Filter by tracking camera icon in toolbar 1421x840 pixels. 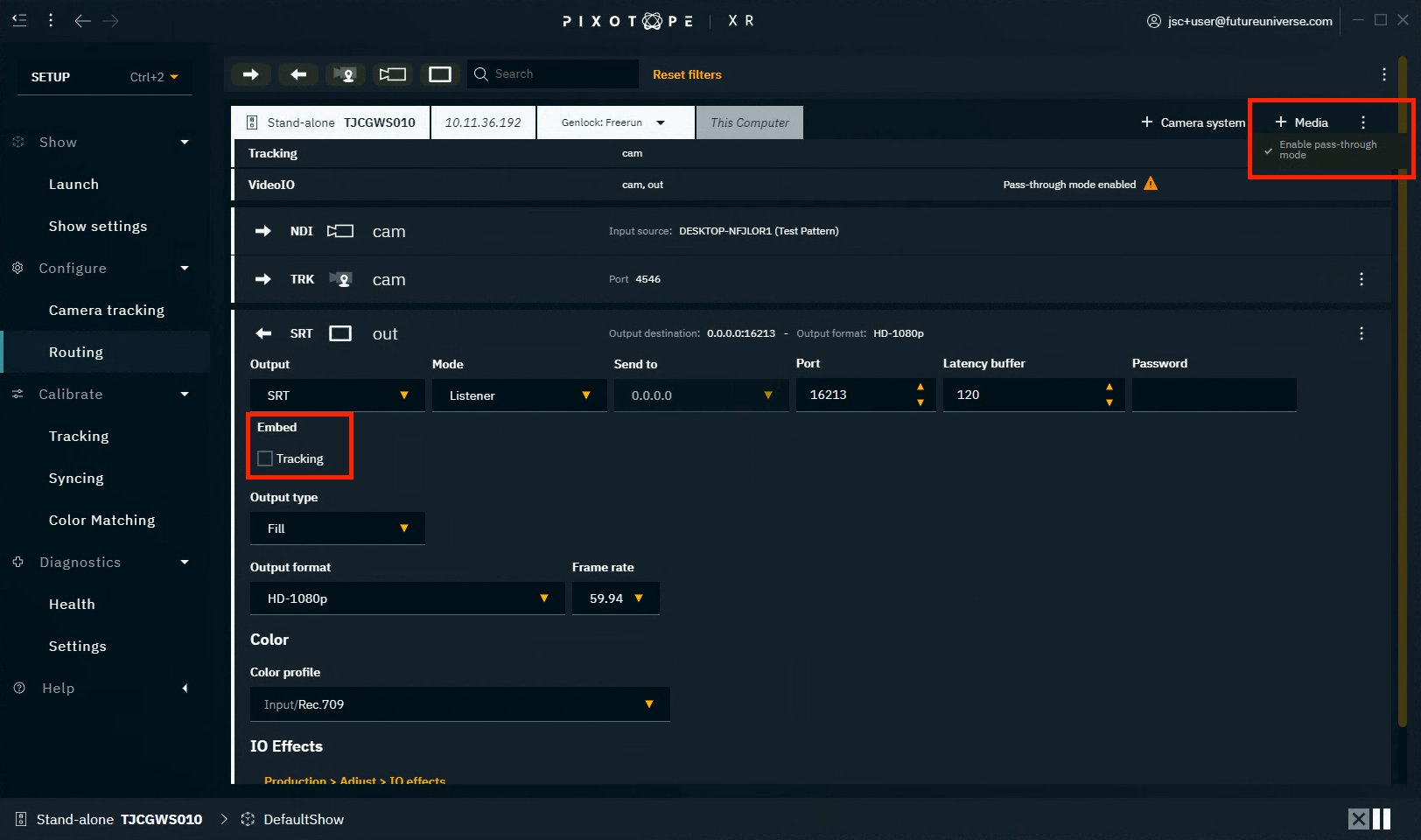pyautogui.click(x=345, y=74)
